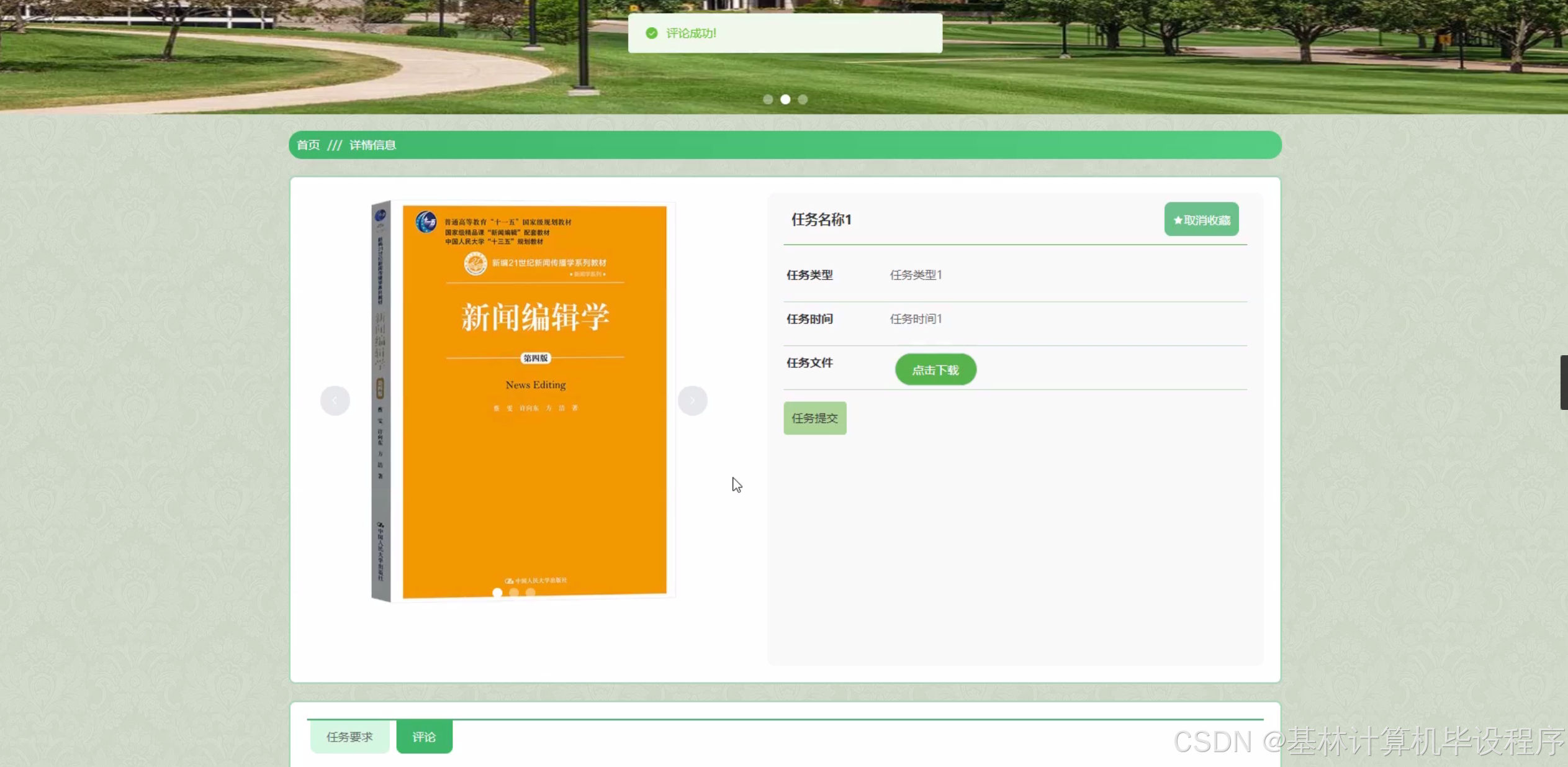Select the active middle banner dot

pos(785,99)
